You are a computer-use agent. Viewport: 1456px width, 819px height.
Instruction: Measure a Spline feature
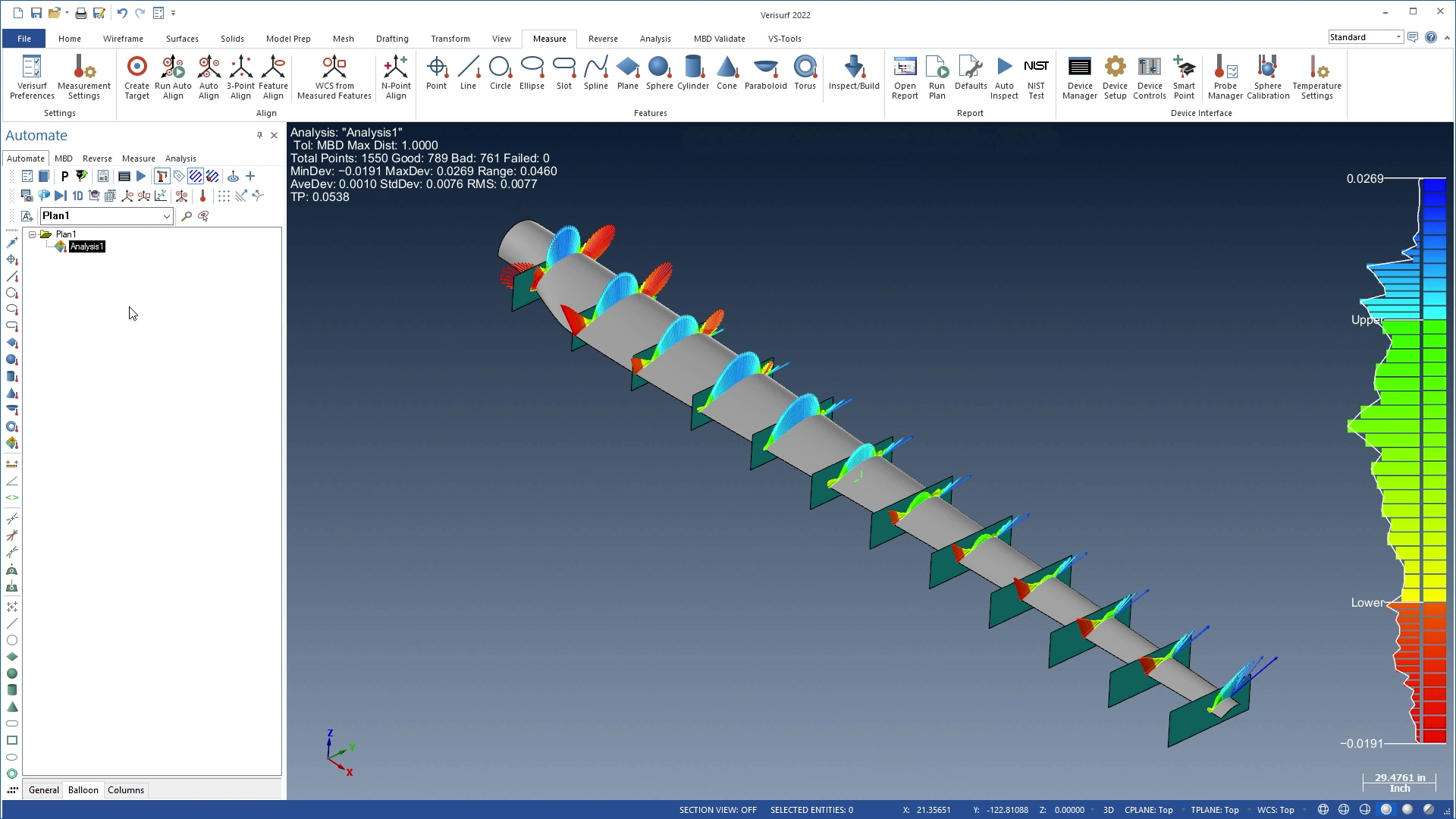596,73
